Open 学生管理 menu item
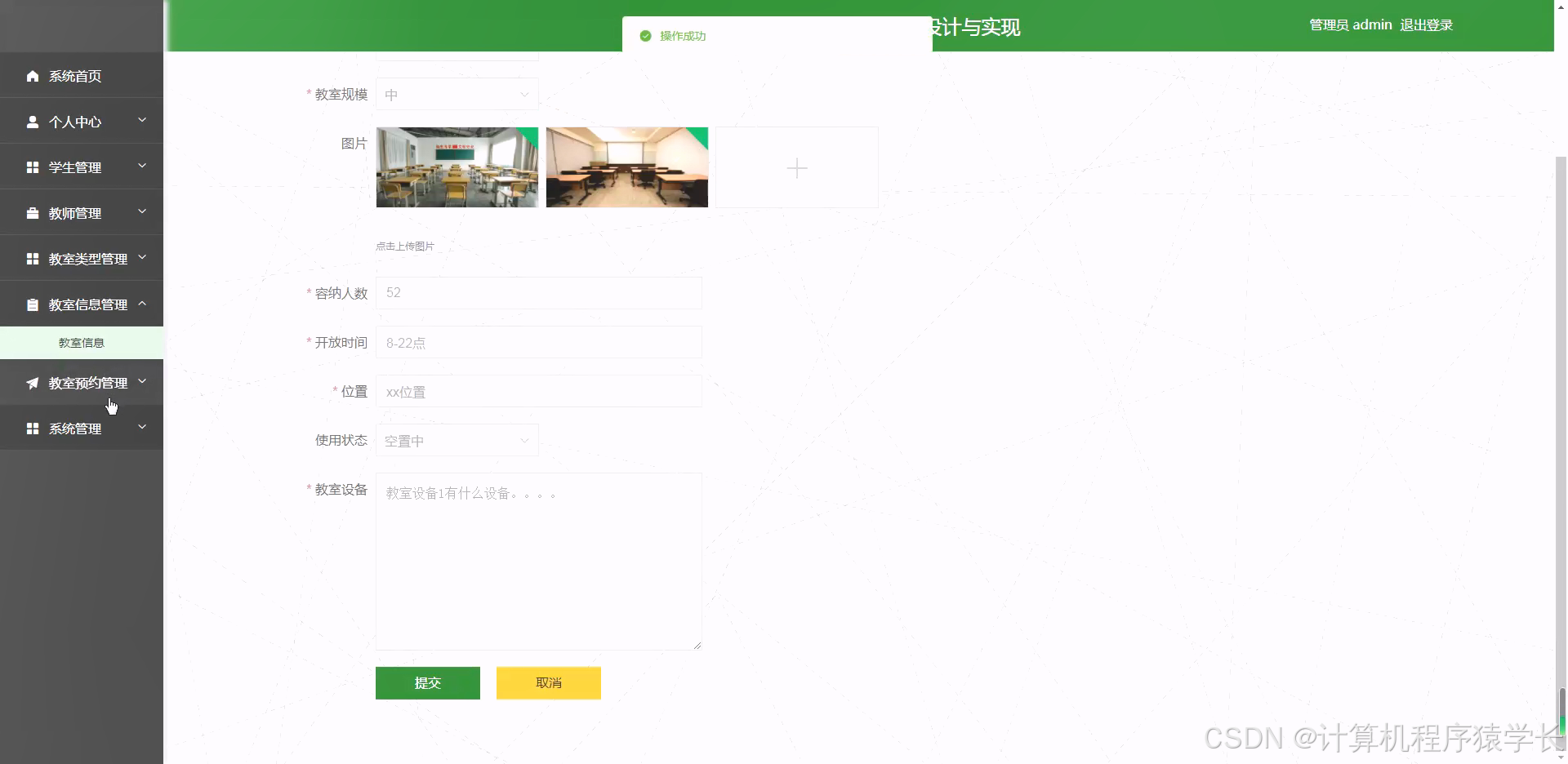Viewport: 1568px width, 764px height. 82,167
